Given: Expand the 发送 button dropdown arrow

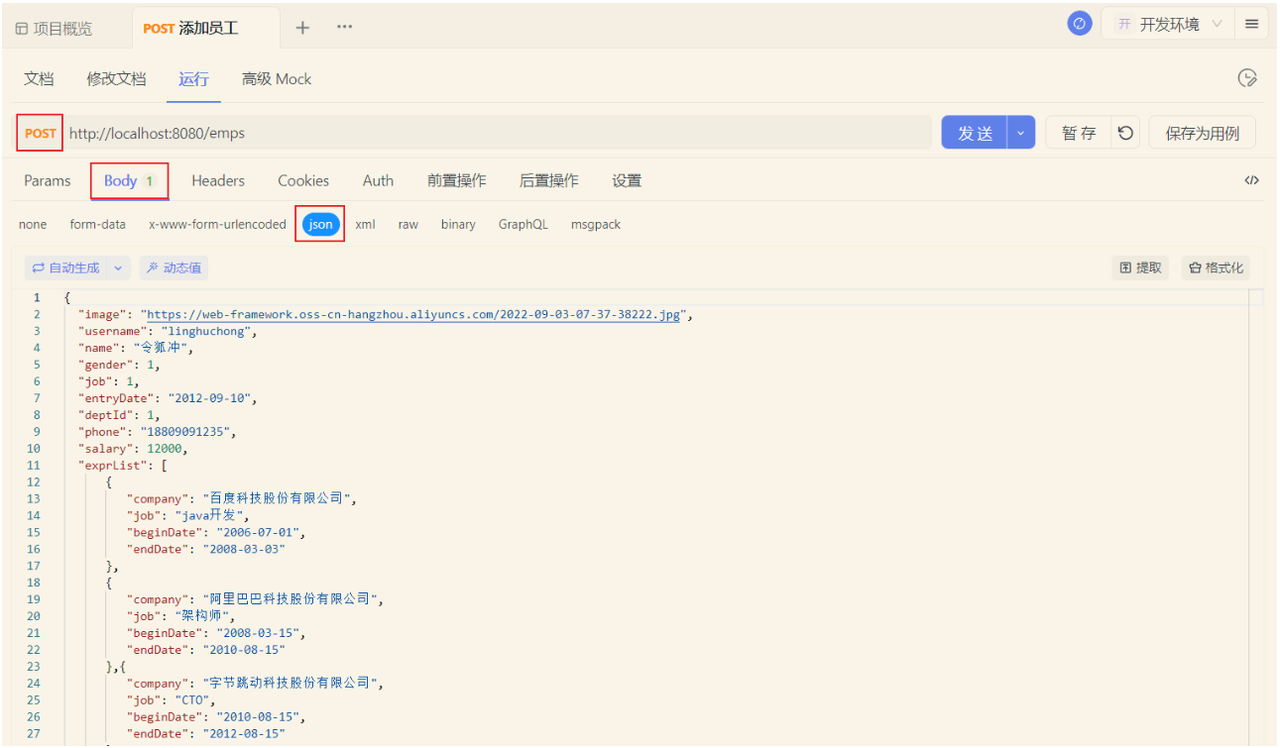Looking at the screenshot, I should click(x=1021, y=133).
